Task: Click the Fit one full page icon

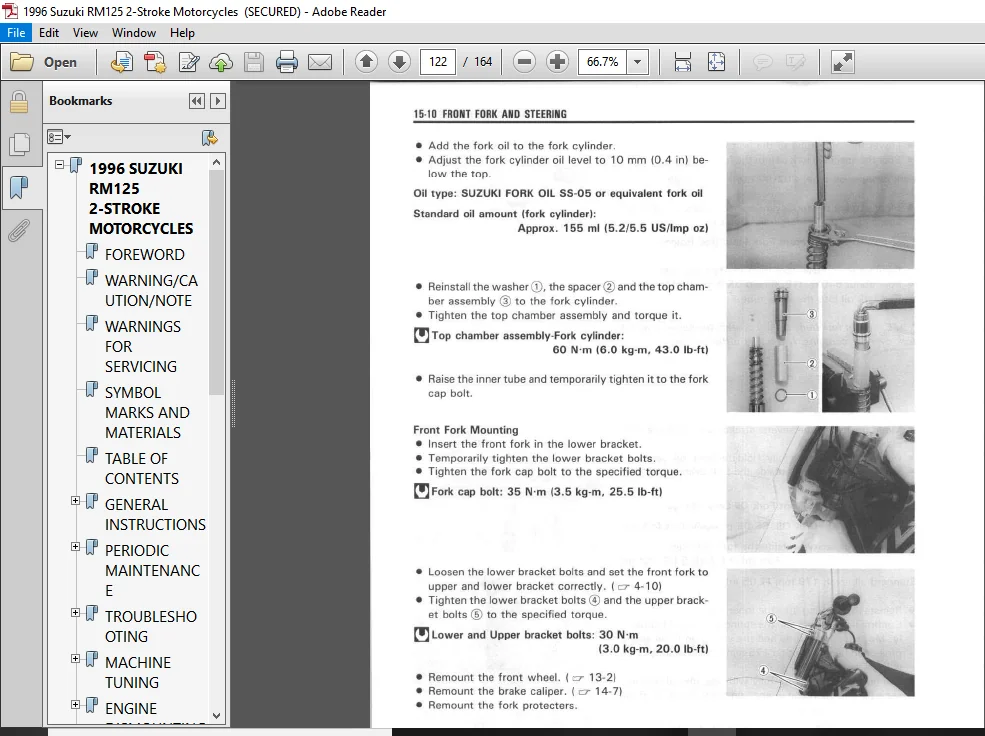Action: pos(716,62)
